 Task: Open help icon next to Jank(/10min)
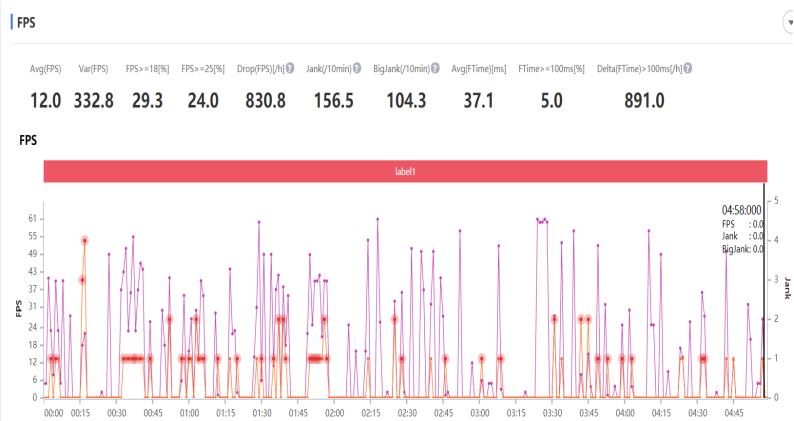(357, 68)
